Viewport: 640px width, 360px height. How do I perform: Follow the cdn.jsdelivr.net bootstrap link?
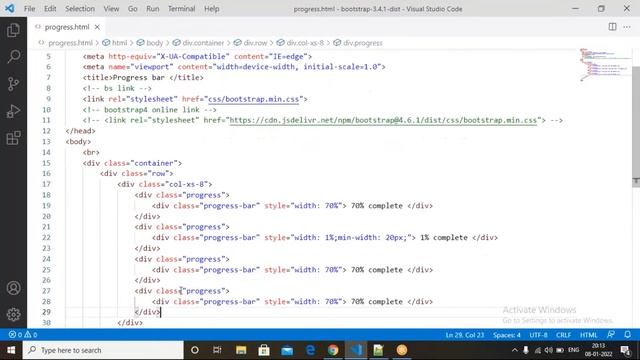[x=383, y=120]
